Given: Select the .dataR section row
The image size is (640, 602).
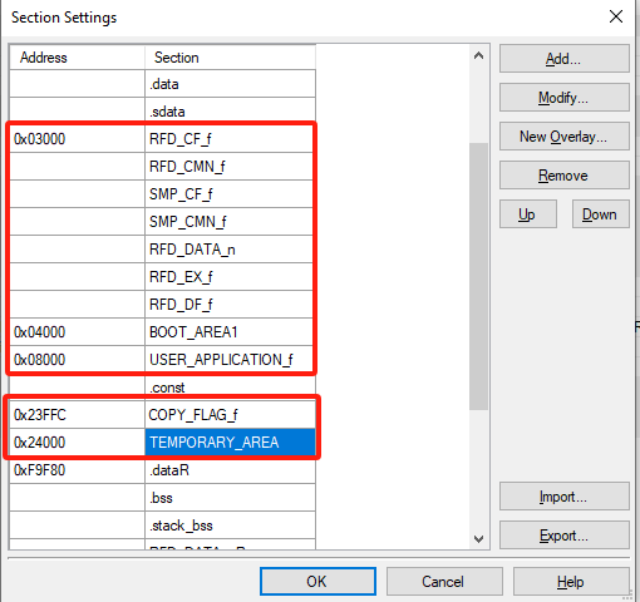Looking at the screenshot, I should click(230, 470).
